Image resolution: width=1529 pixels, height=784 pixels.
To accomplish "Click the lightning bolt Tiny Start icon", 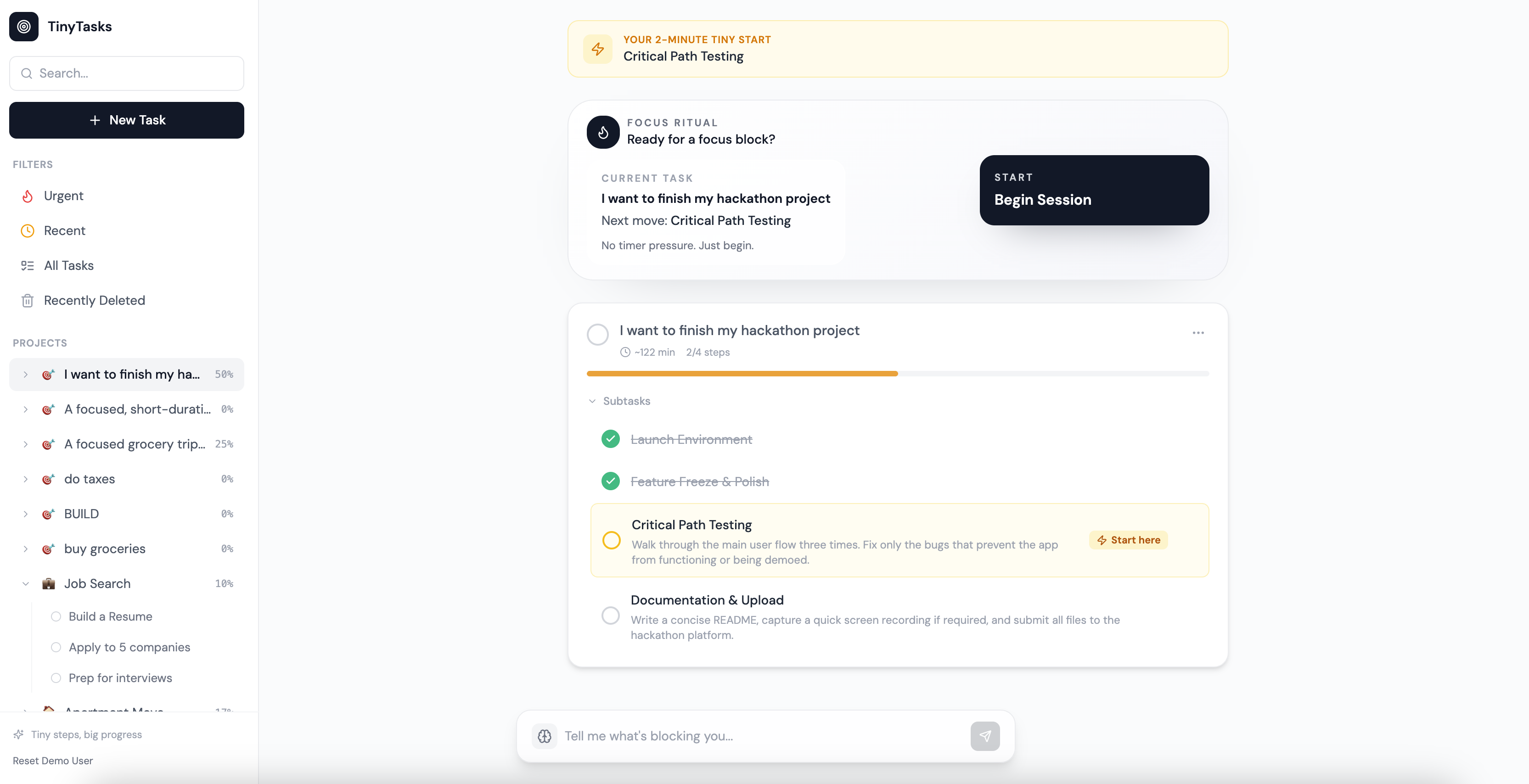I will coord(598,49).
